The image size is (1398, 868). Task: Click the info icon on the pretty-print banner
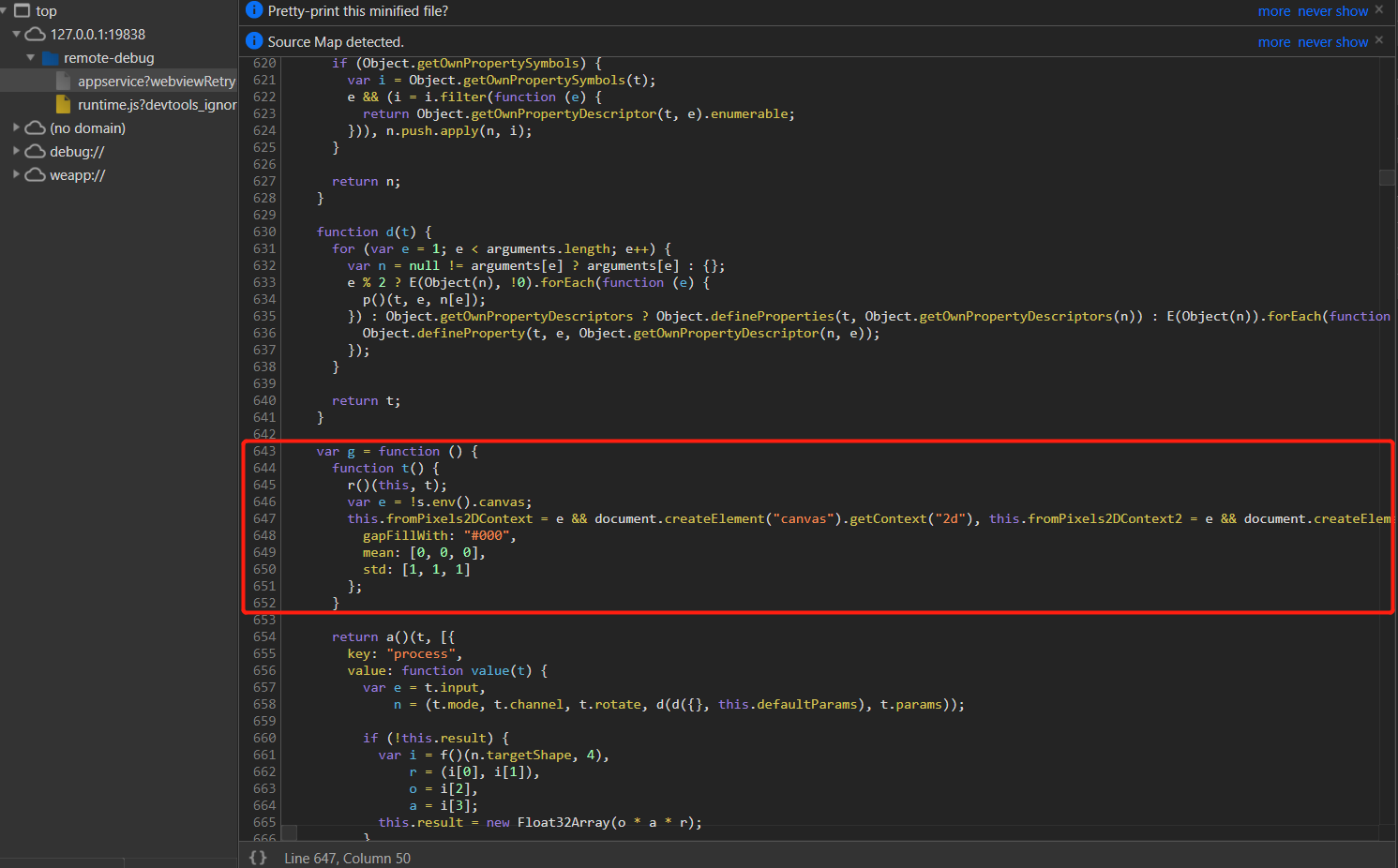(253, 10)
